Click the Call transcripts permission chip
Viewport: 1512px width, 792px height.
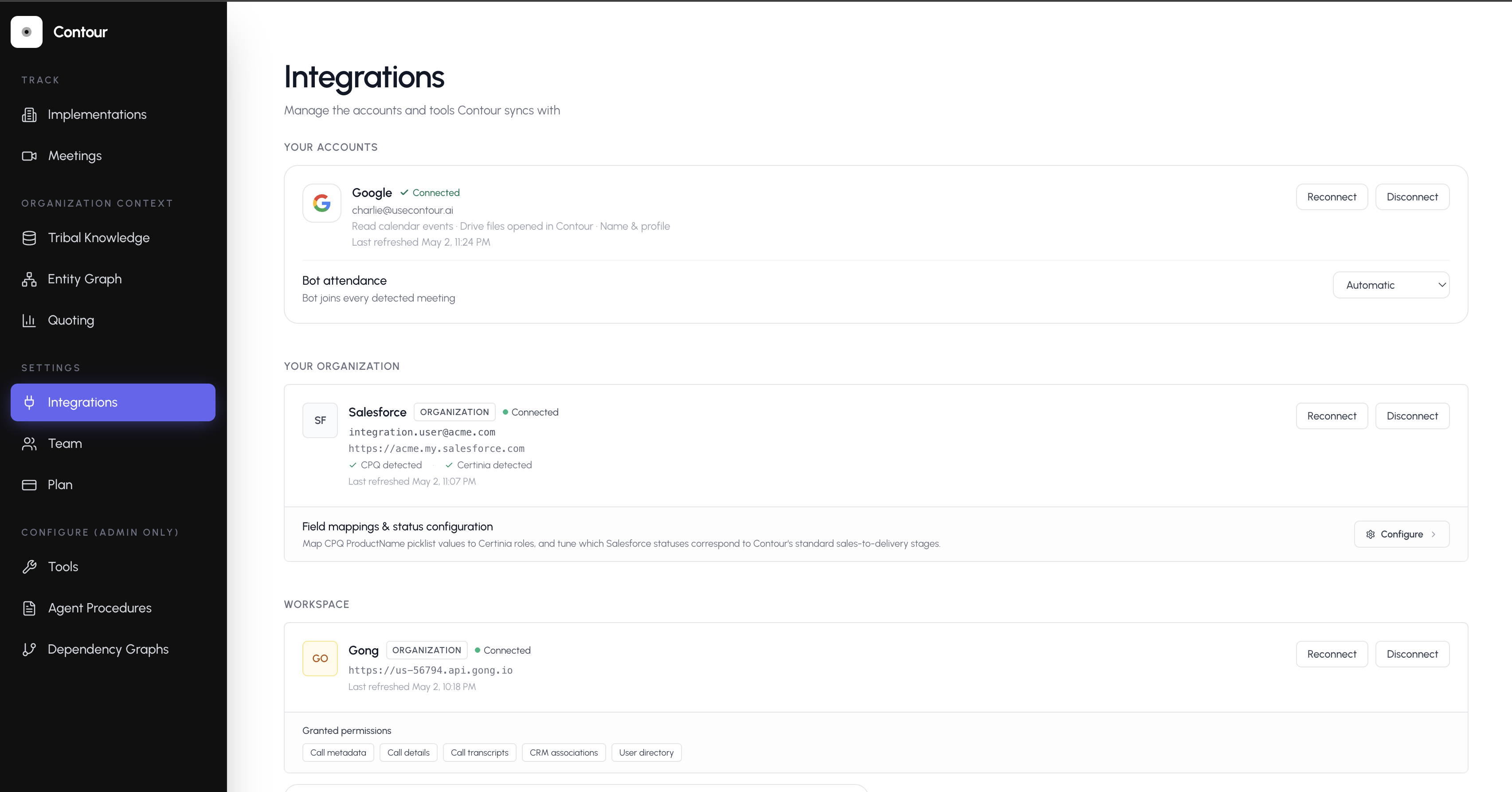(480, 753)
